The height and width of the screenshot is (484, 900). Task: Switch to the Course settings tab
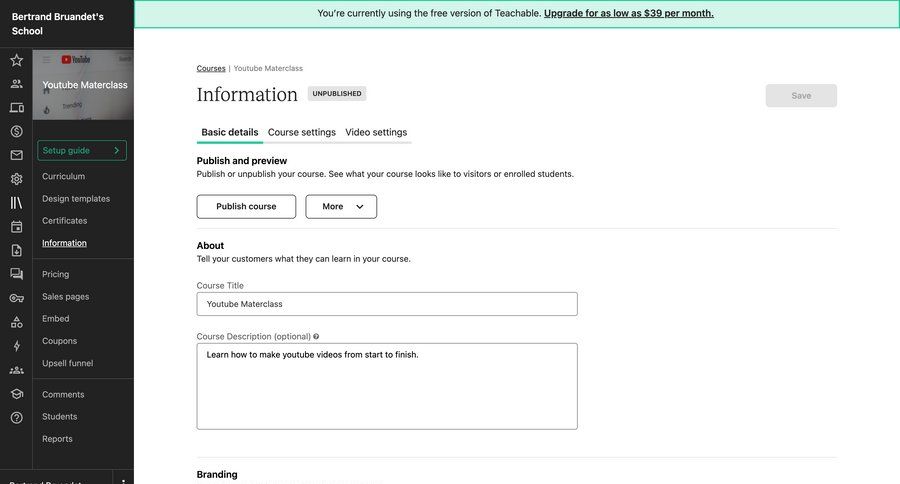302,132
